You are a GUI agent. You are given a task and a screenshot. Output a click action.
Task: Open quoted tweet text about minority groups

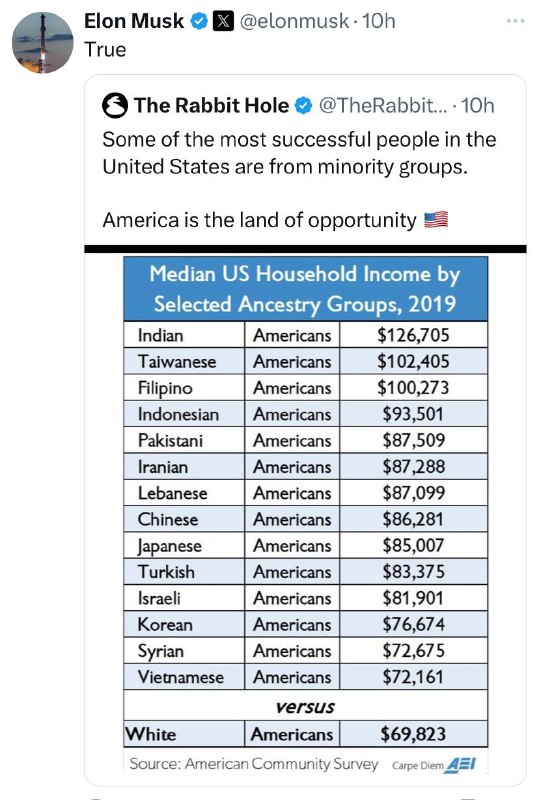(x=299, y=153)
